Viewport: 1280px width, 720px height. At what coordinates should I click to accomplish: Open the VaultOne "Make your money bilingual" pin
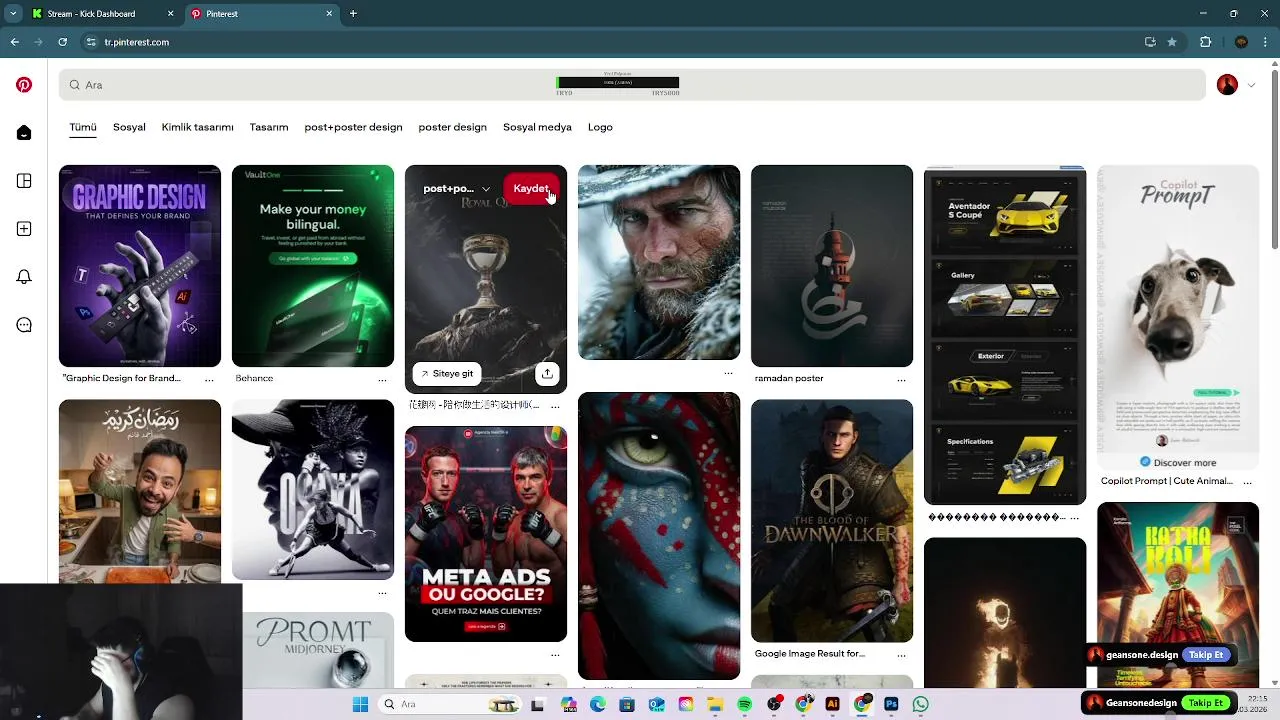click(313, 266)
